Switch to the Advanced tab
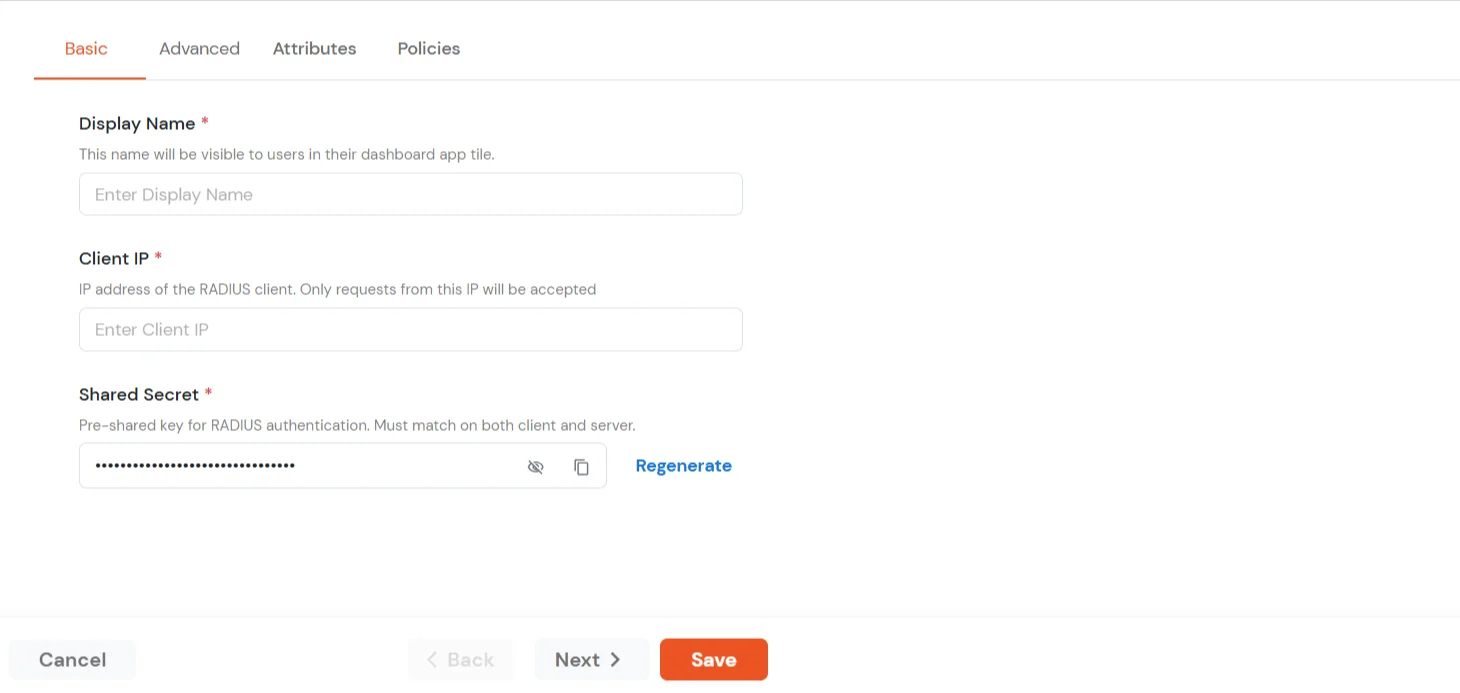The image size is (1460, 693). pyautogui.click(x=199, y=48)
